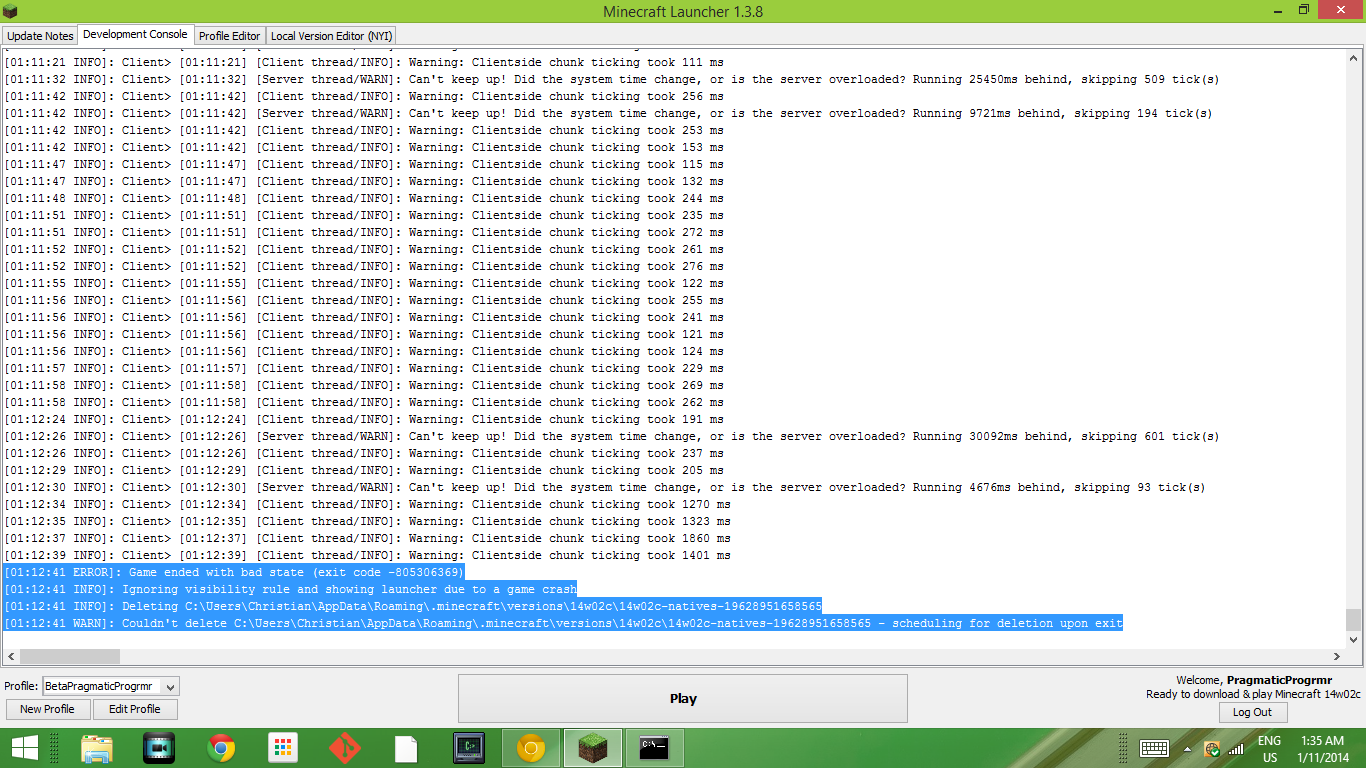Click the WARN 'Couldn't delete' log line
This screenshot has height=768, width=1366.
coord(563,623)
